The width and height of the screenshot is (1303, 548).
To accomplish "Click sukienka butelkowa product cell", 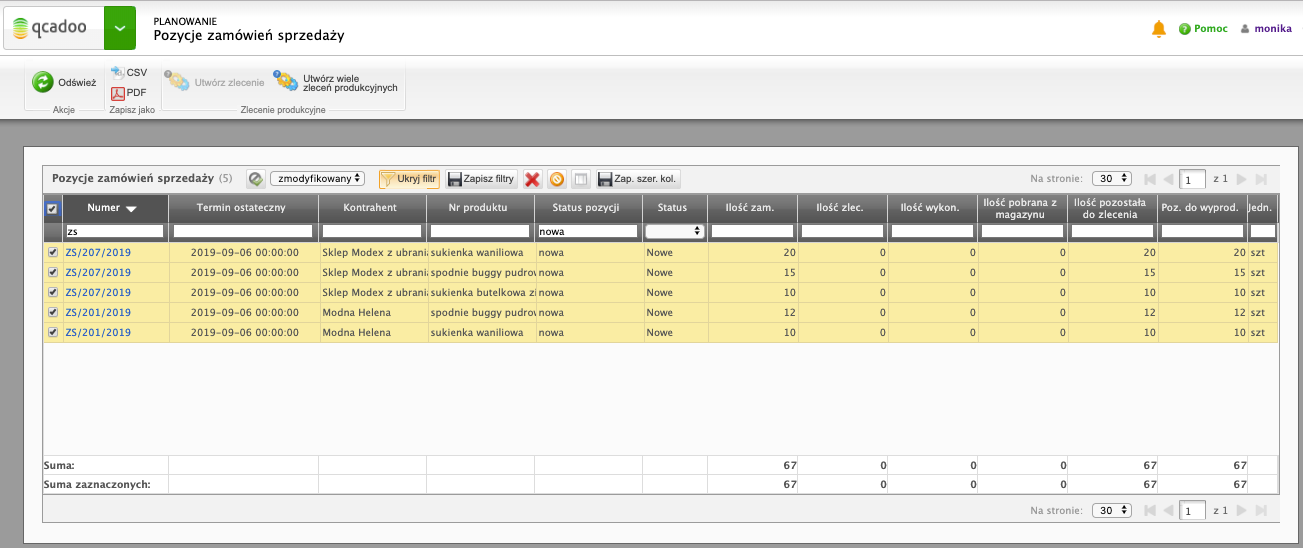I will tap(480, 293).
